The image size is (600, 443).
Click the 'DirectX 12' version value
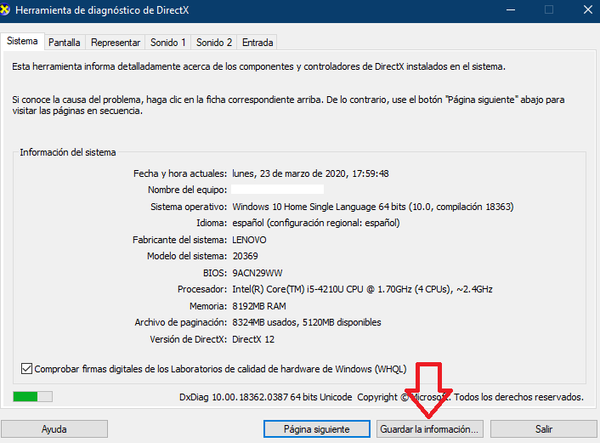(253, 339)
